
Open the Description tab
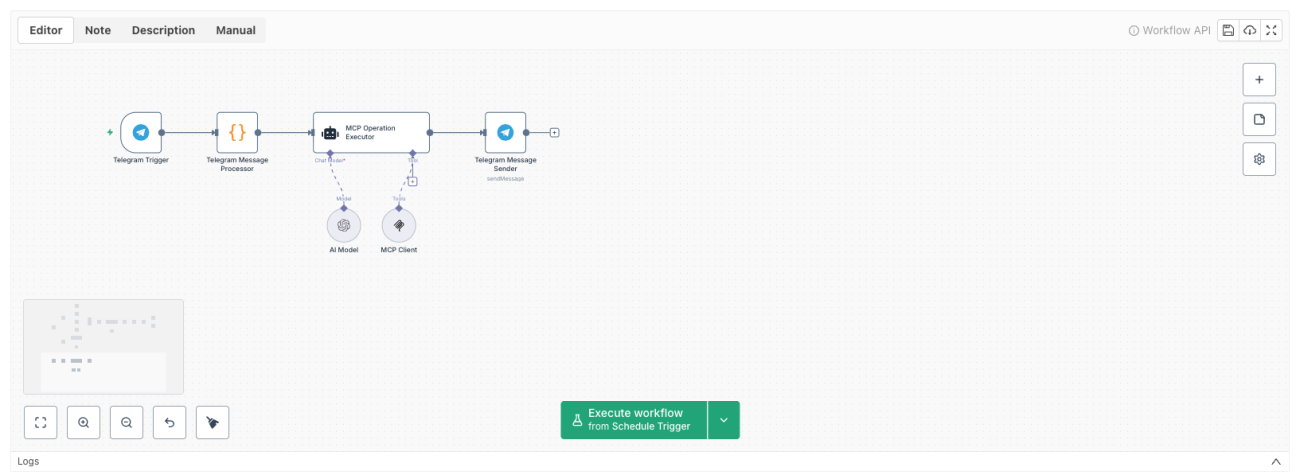[x=164, y=30]
